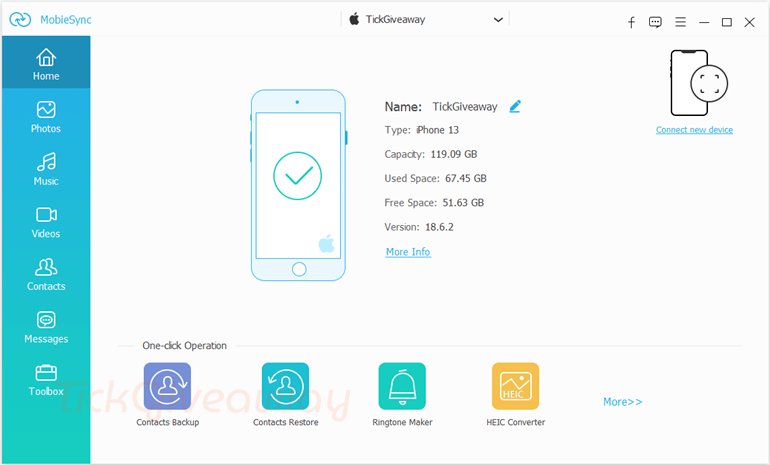Click the Free Space value 51.63 GB

coord(463,203)
